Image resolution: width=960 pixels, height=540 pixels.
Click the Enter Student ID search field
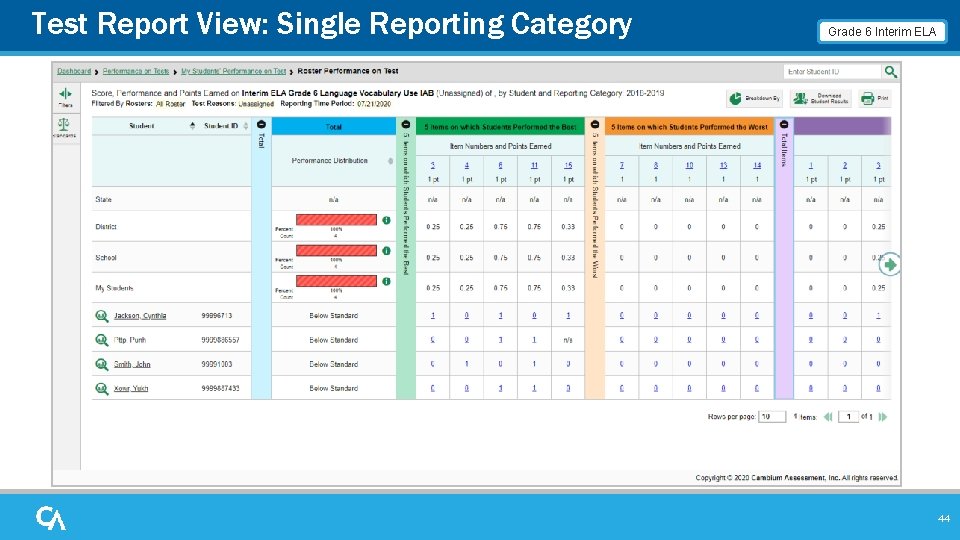pos(833,72)
